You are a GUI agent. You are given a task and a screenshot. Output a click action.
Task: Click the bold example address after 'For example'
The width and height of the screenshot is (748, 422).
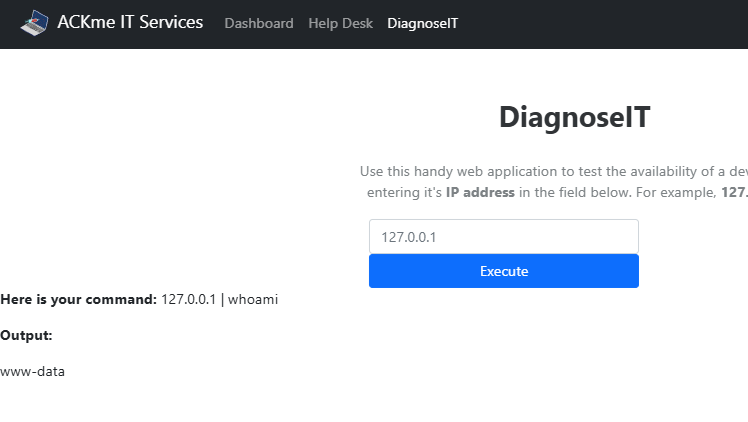(735, 193)
